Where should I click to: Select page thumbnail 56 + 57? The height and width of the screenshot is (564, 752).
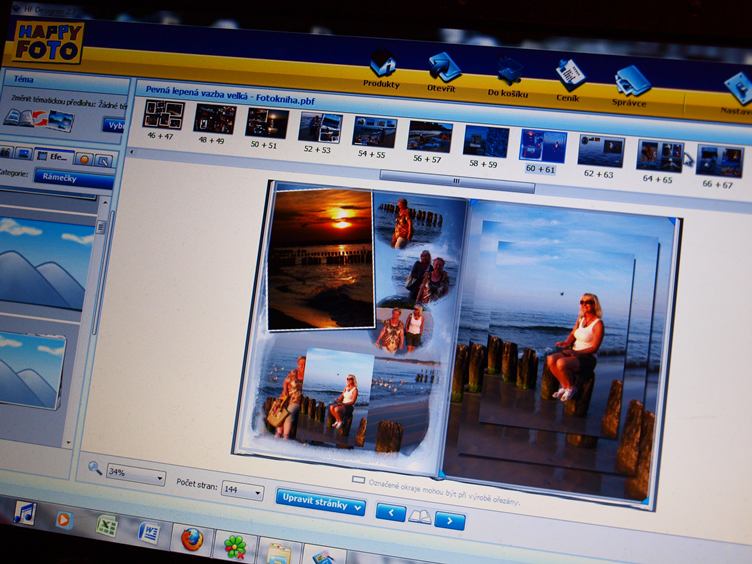pyautogui.click(x=429, y=137)
